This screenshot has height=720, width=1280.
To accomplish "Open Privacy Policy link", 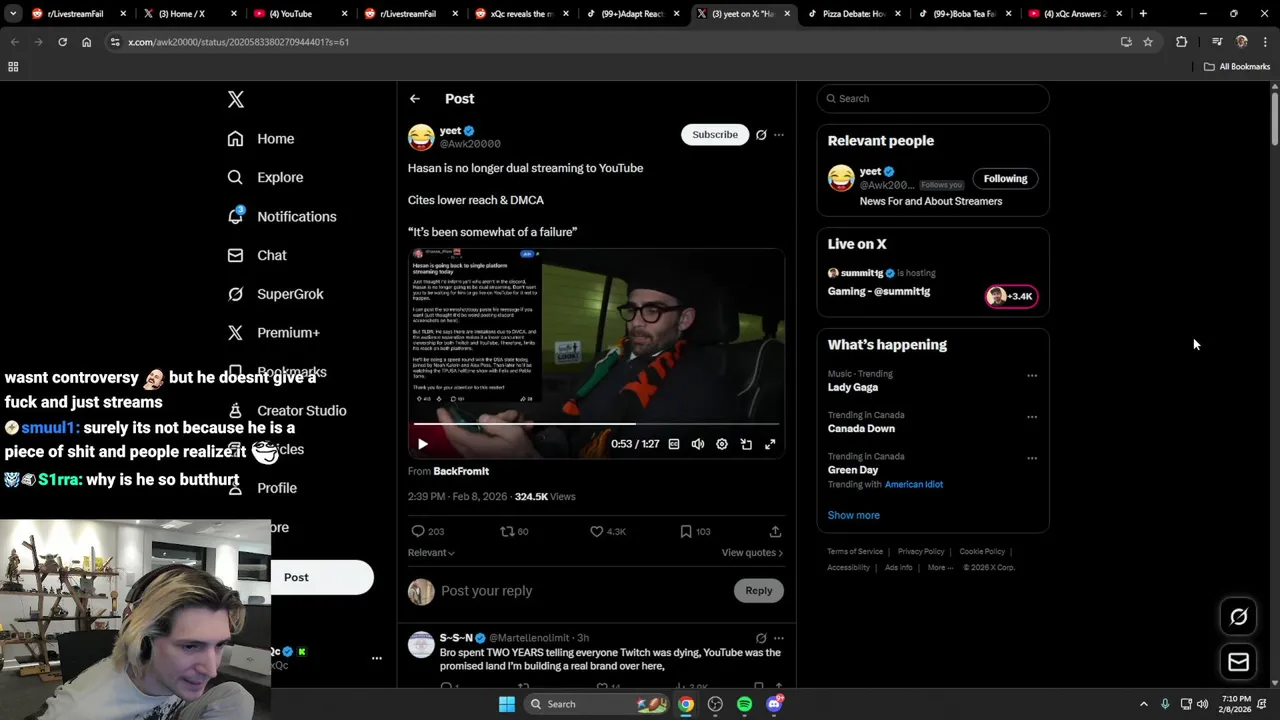I will coord(921,551).
